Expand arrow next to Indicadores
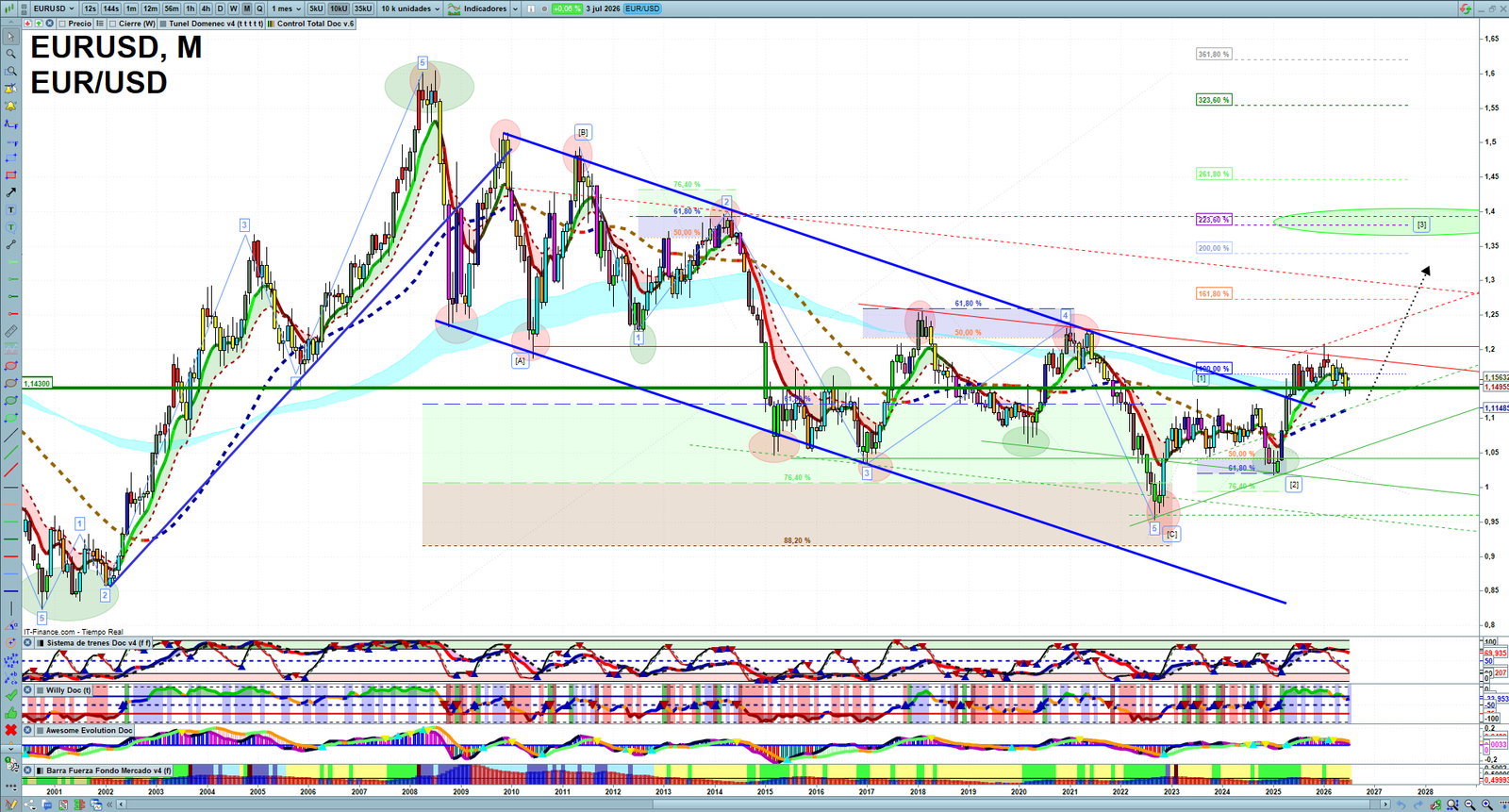The image size is (1509, 812). point(516,8)
